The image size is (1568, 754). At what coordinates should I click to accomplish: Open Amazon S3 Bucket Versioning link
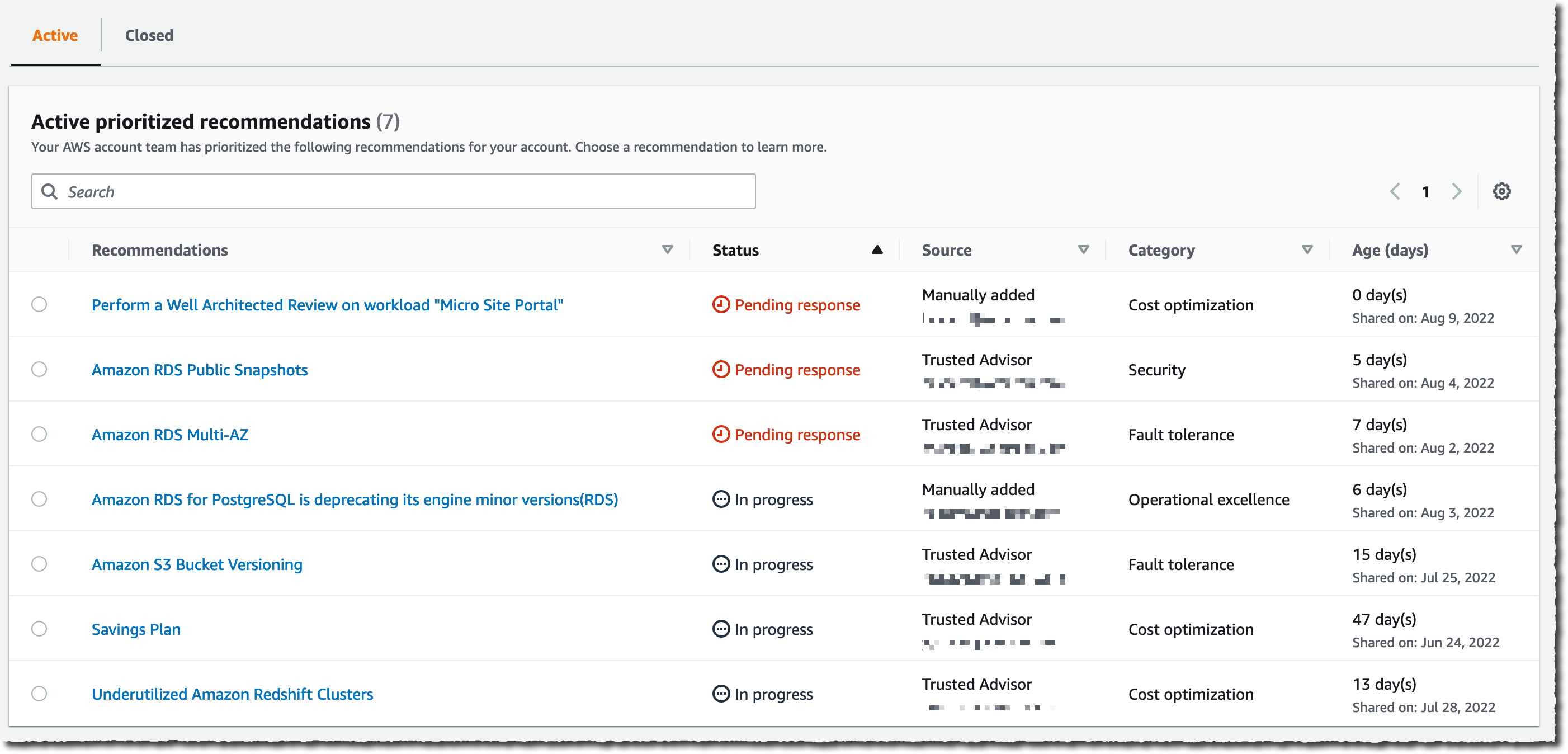(x=197, y=564)
